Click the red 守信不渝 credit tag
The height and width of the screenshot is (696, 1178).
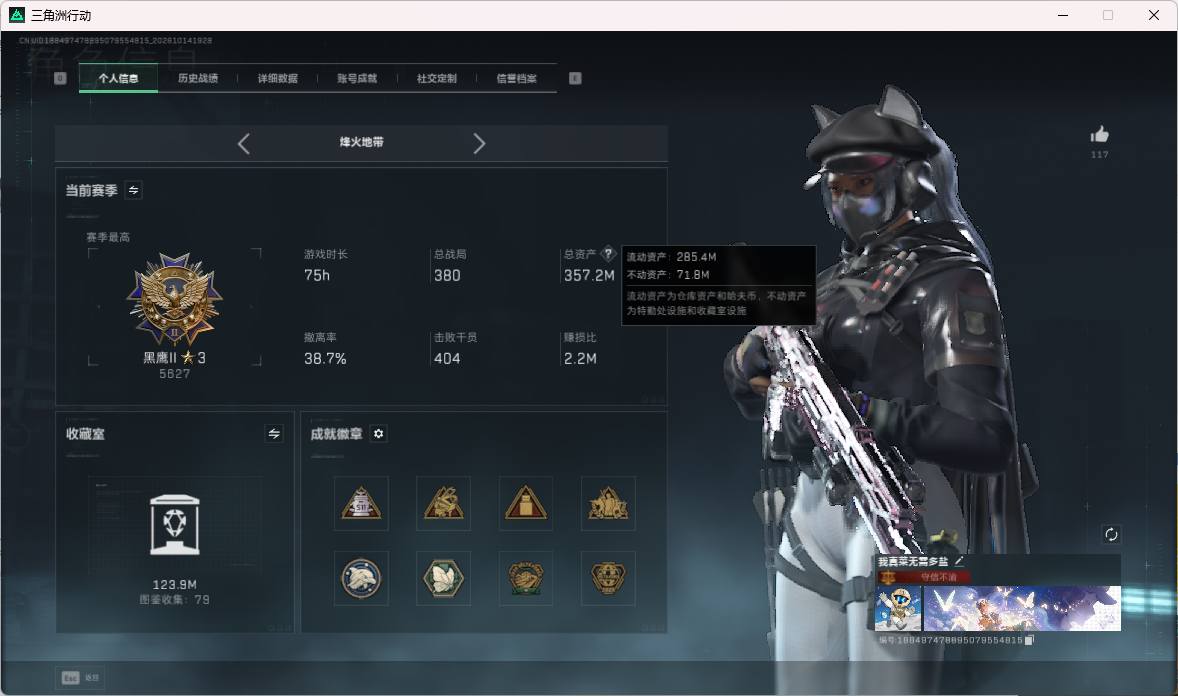click(924, 576)
